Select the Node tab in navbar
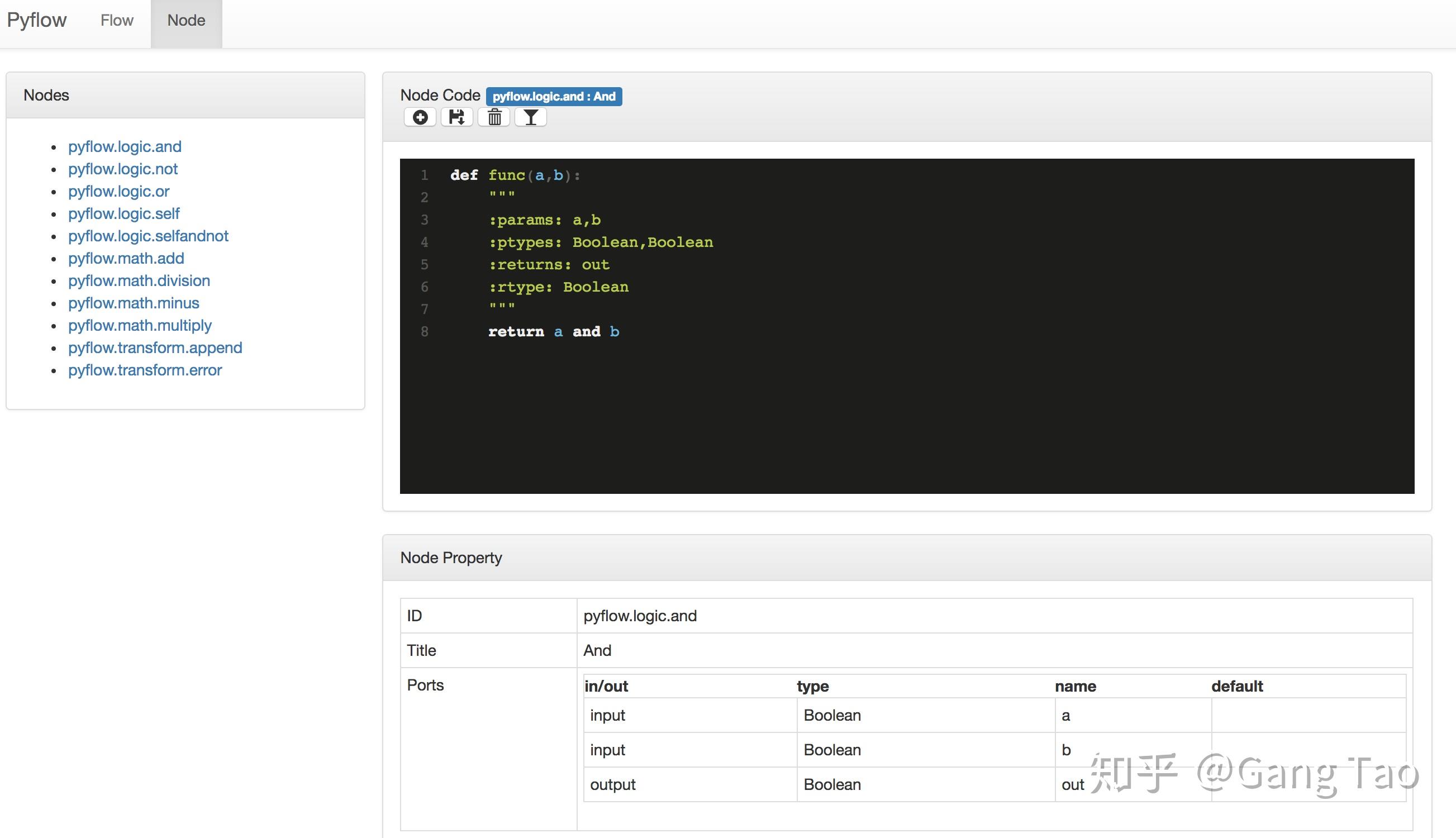 [x=186, y=21]
